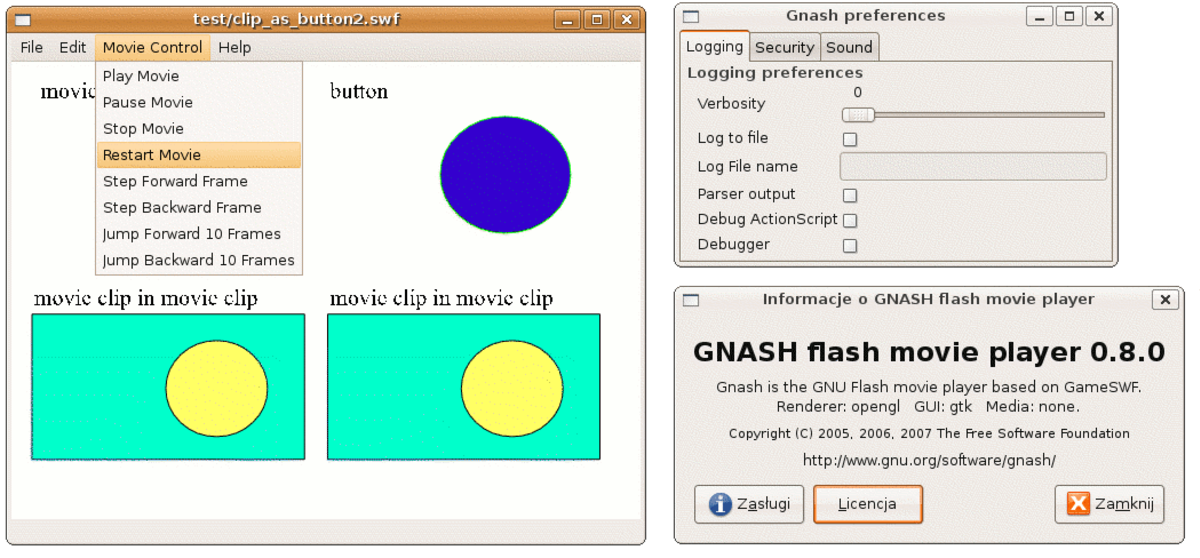Open Informacje dialog window menu icon

tap(690, 299)
